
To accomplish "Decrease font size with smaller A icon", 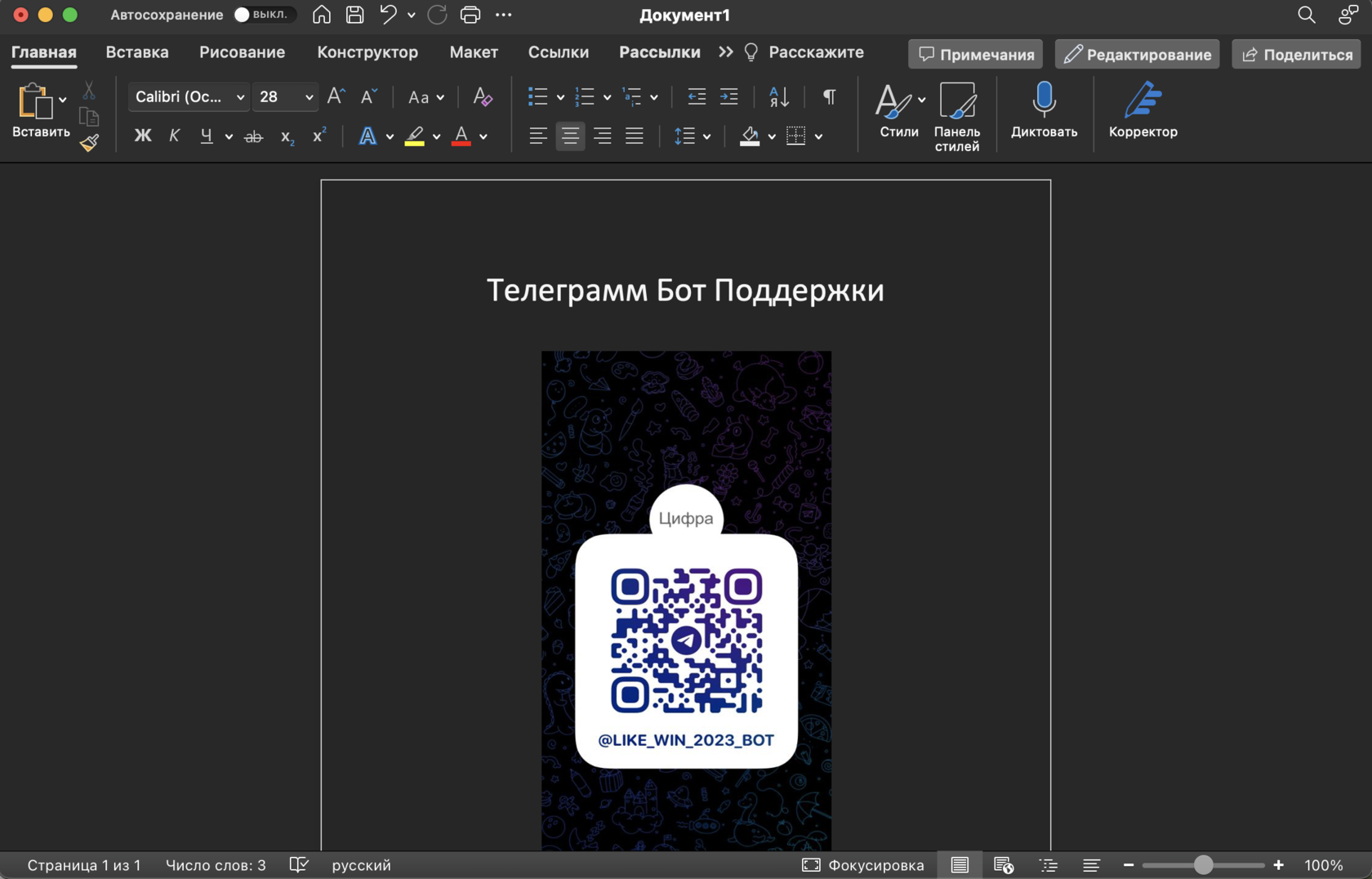I will (368, 96).
